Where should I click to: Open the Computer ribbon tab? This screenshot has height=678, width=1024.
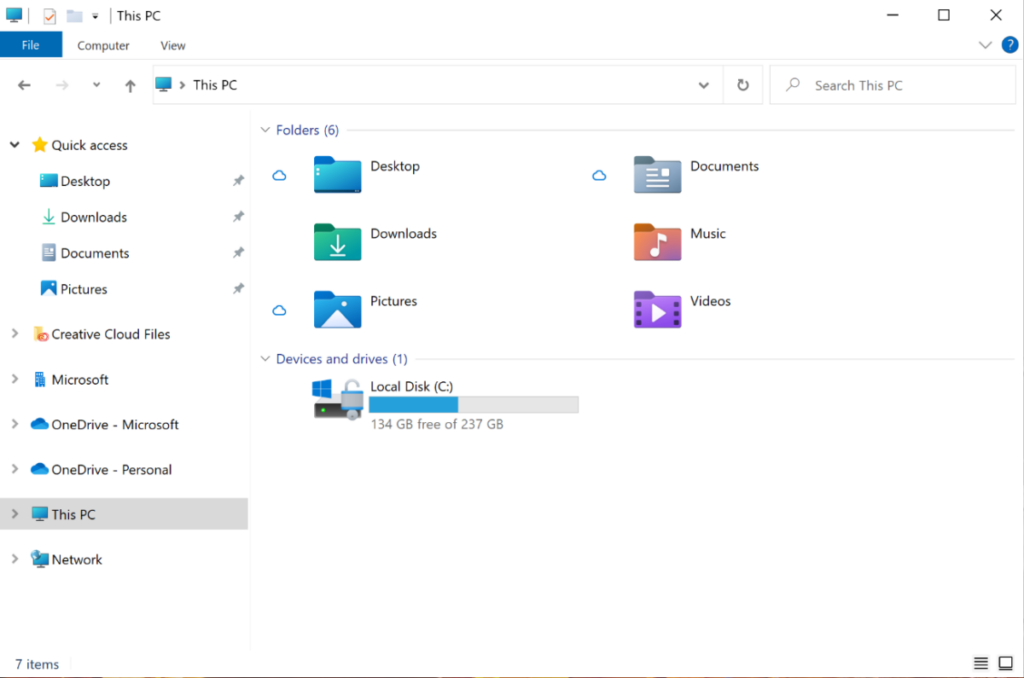point(103,45)
